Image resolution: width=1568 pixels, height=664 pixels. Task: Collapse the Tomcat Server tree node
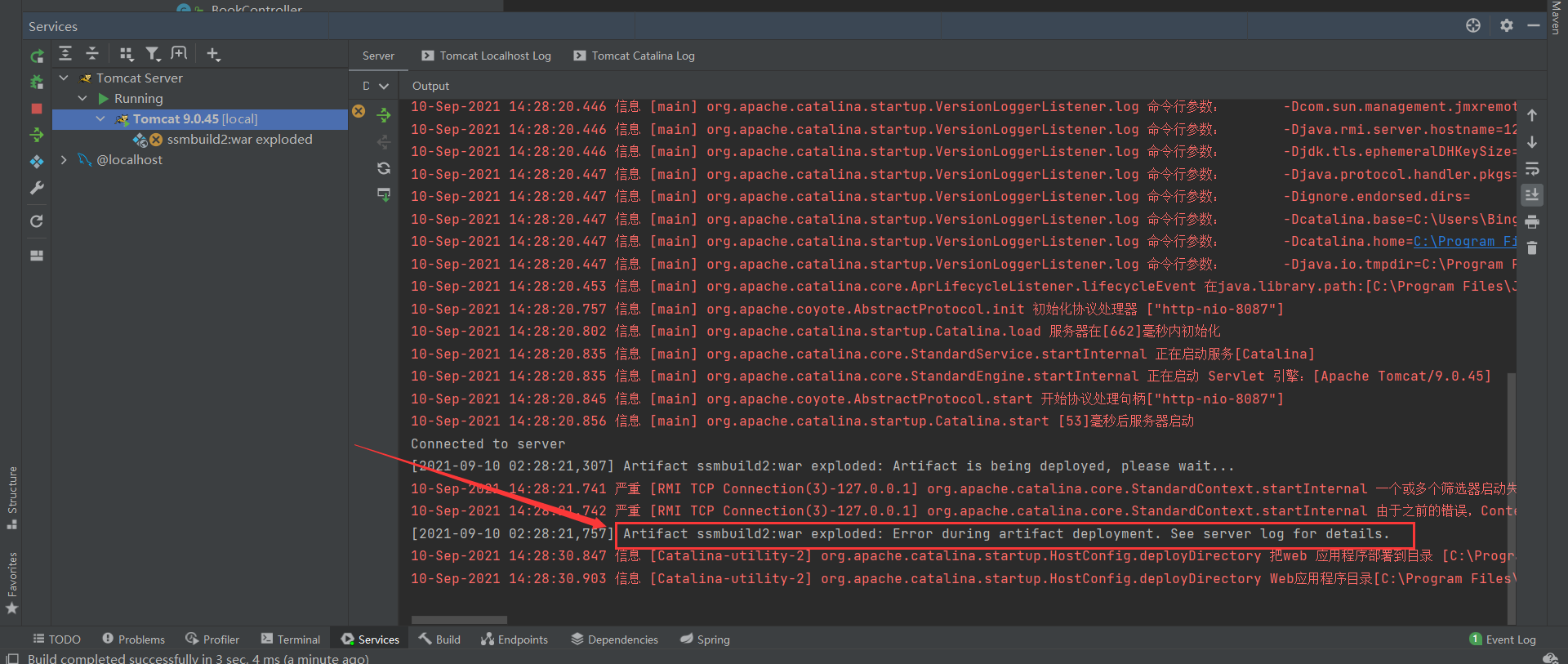(x=64, y=78)
